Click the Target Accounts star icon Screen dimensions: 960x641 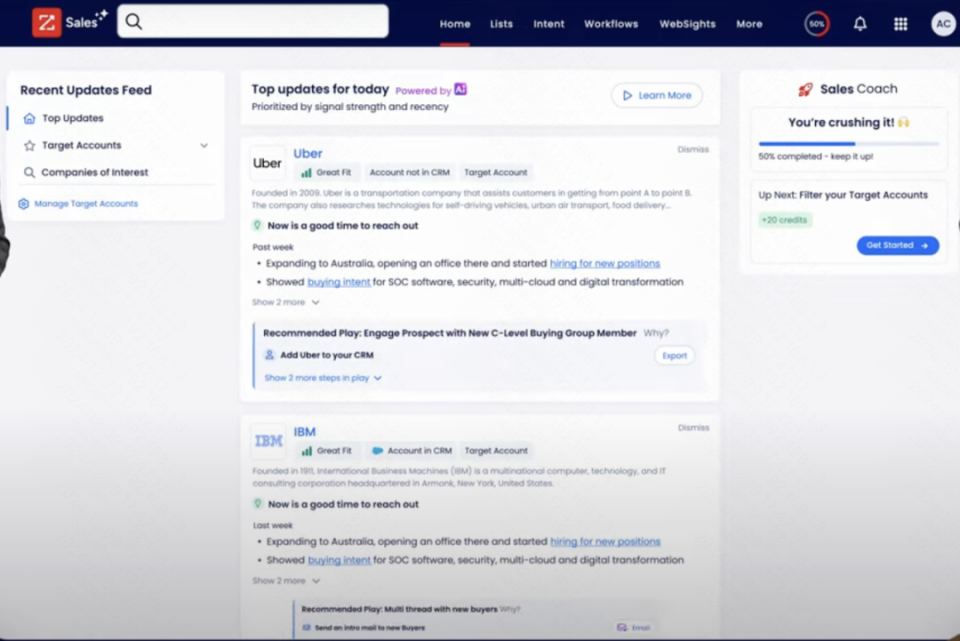click(29, 146)
